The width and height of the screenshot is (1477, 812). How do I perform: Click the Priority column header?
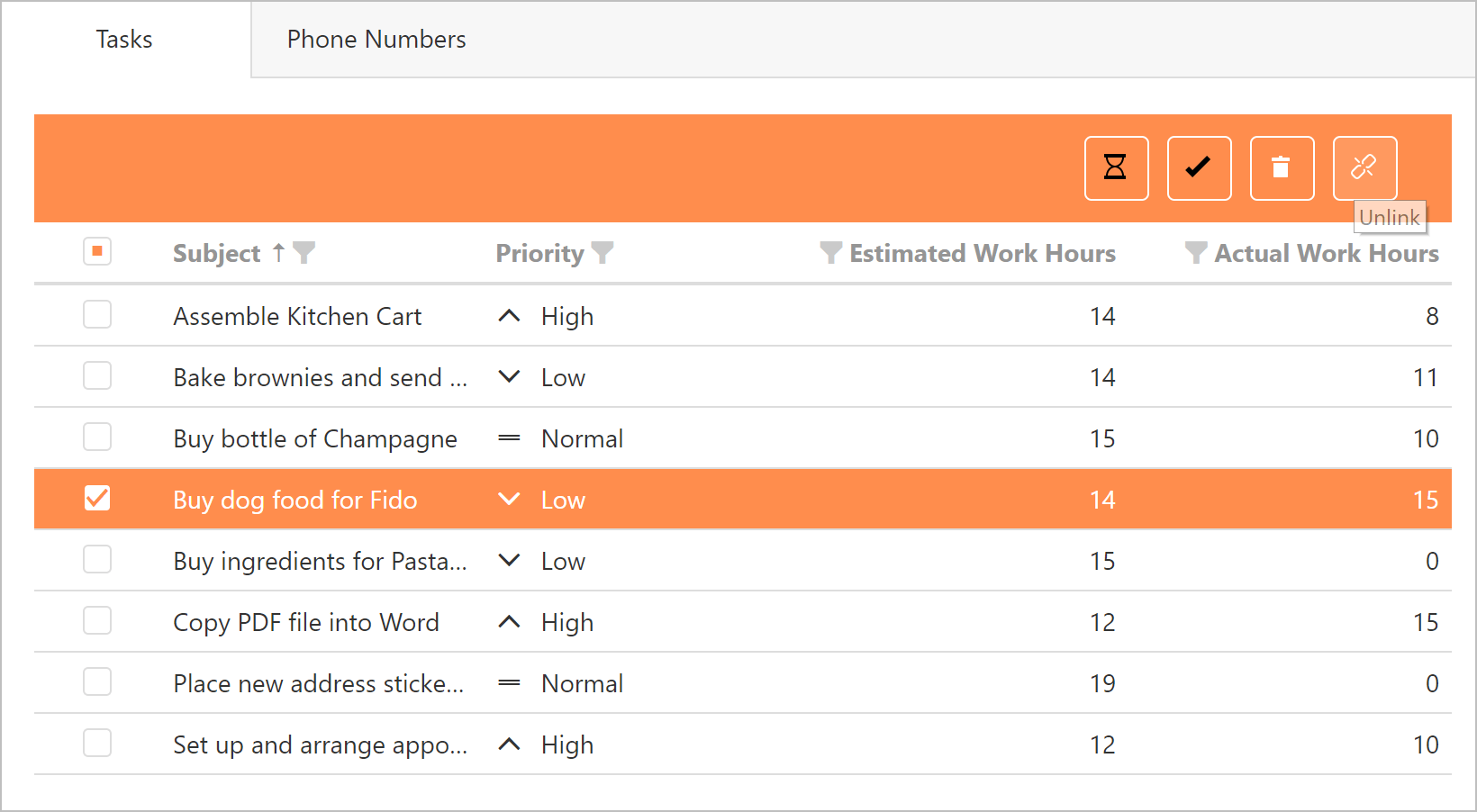pos(539,254)
